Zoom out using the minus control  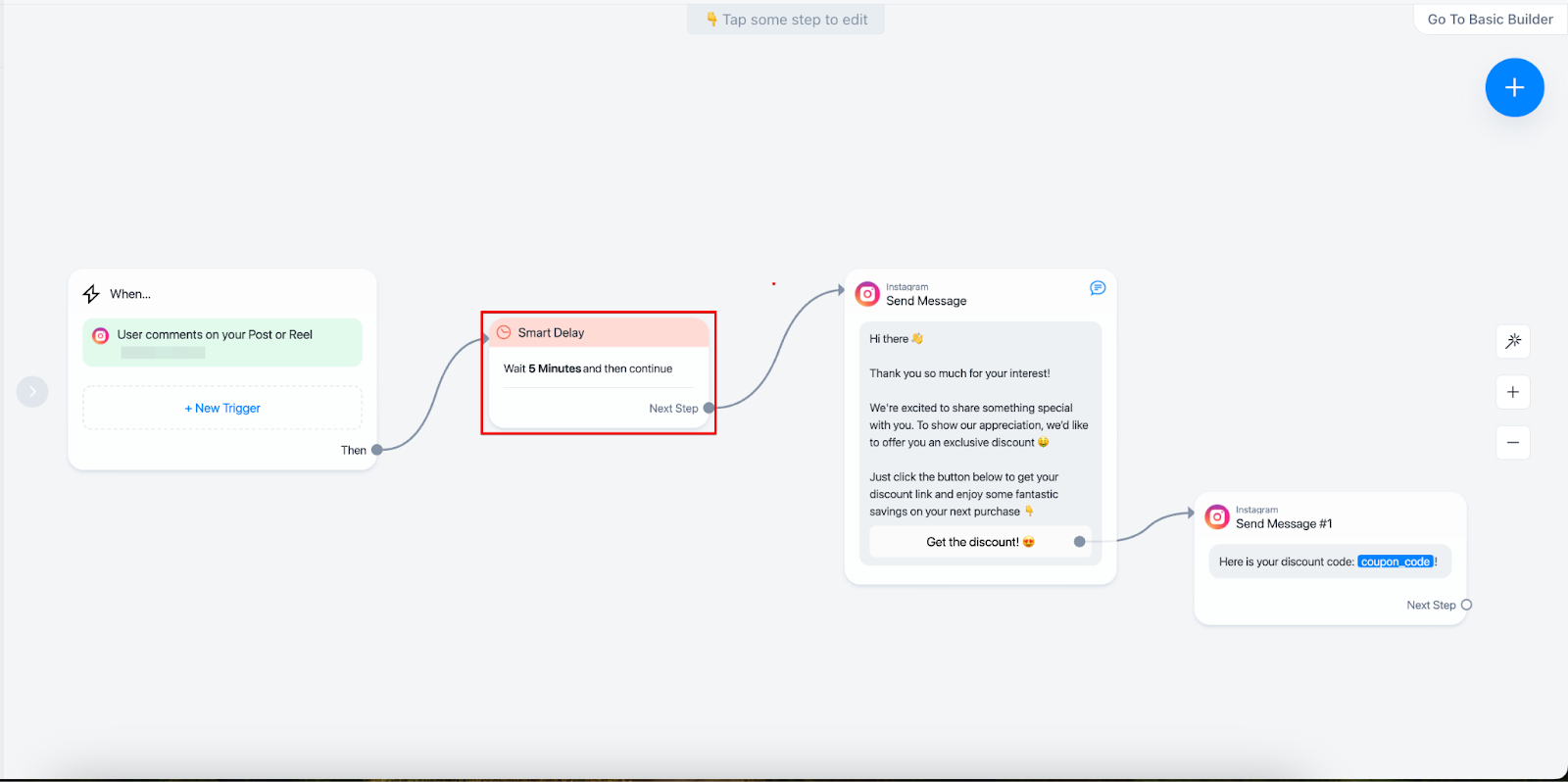coord(1513,443)
